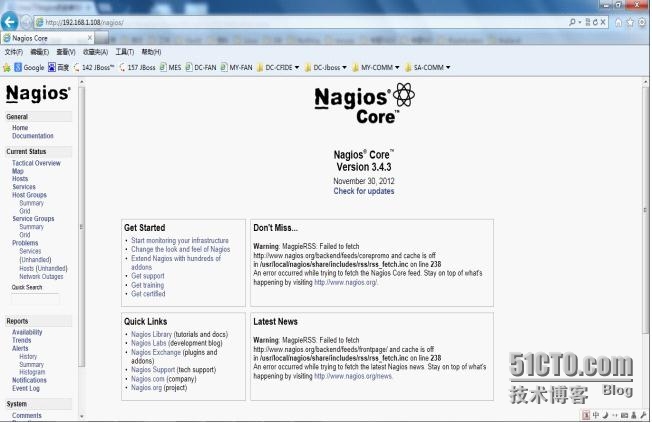Expand the MY-COMM bookmark folder
The width and height of the screenshot is (652, 423).
tap(376, 67)
